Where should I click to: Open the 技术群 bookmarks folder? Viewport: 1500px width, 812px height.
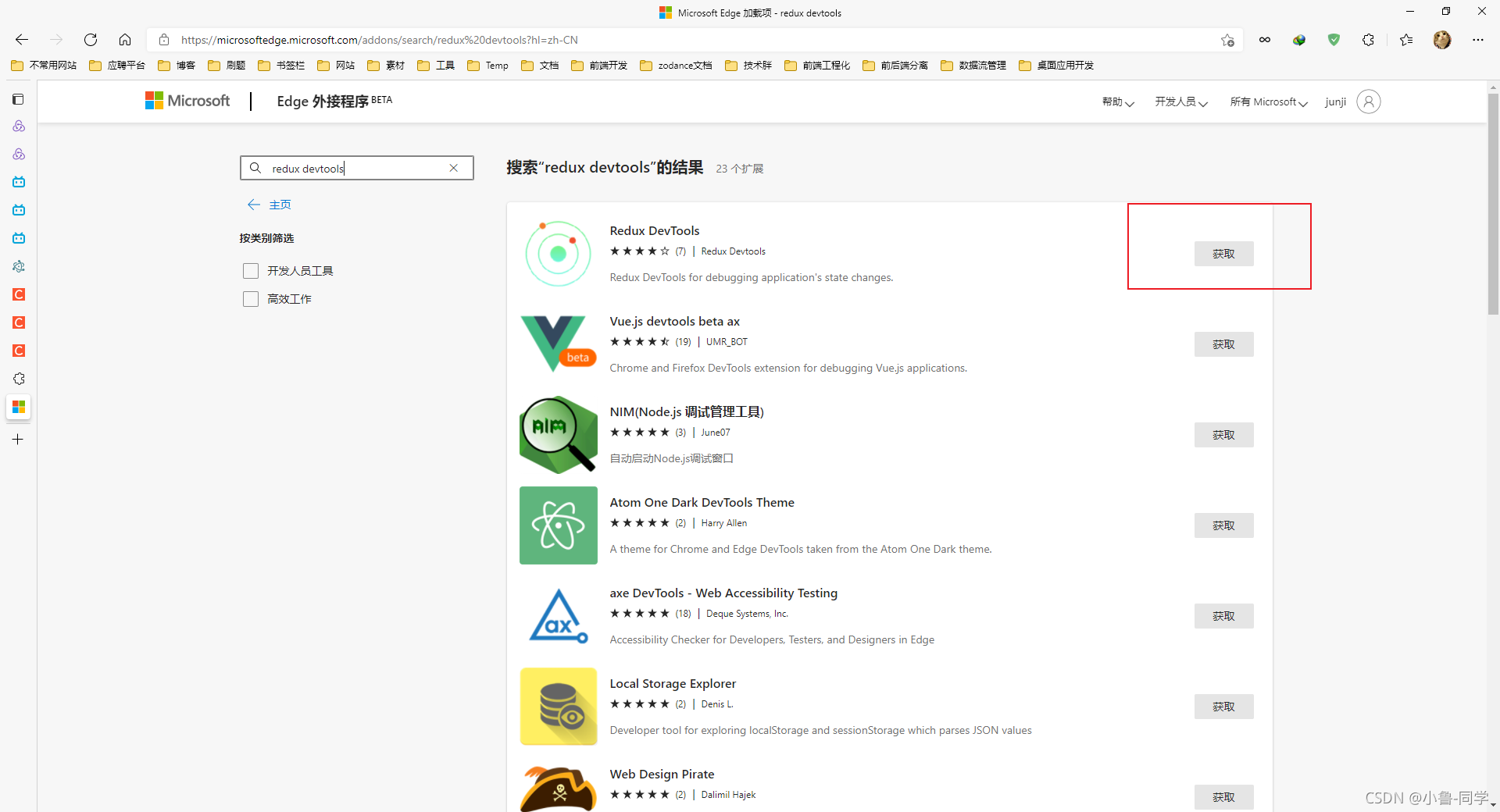(748, 66)
